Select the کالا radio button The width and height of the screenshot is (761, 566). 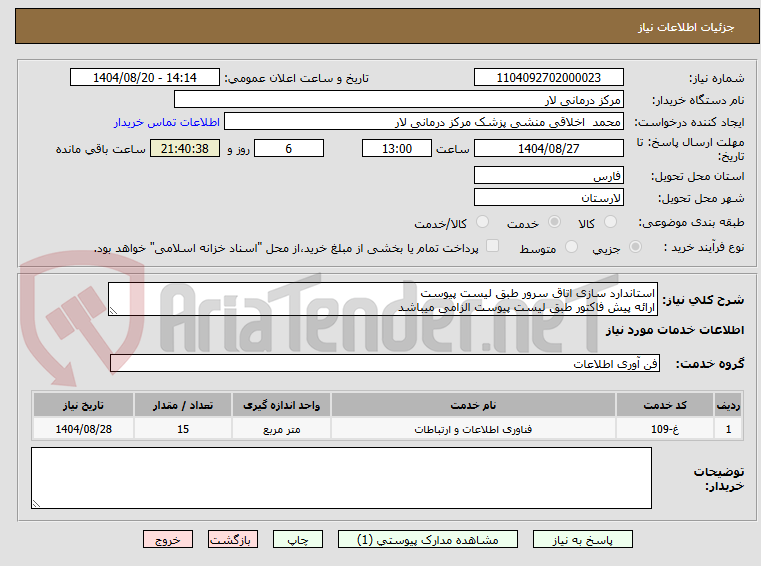pyautogui.click(x=610, y=222)
